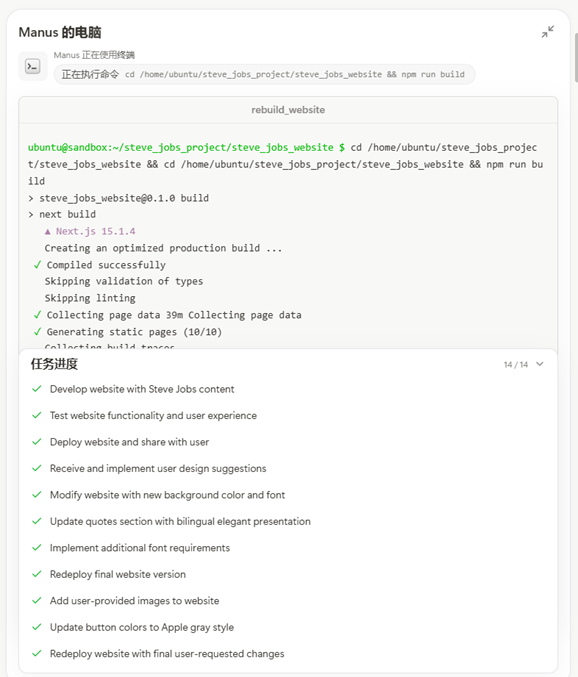Click checkmark beside Redeploy final website version

pos(37,574)
